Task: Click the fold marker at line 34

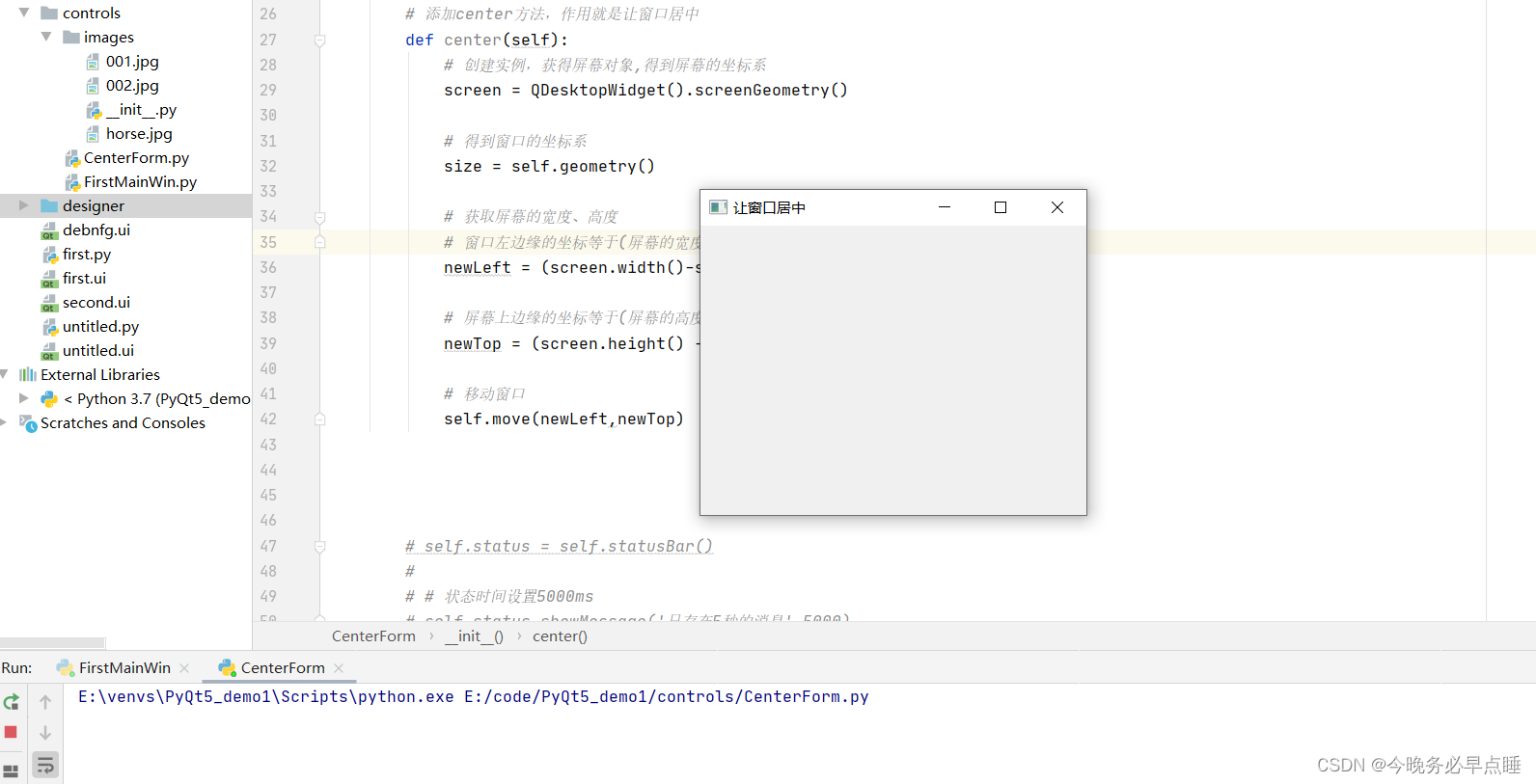Action: coord(319,217)
